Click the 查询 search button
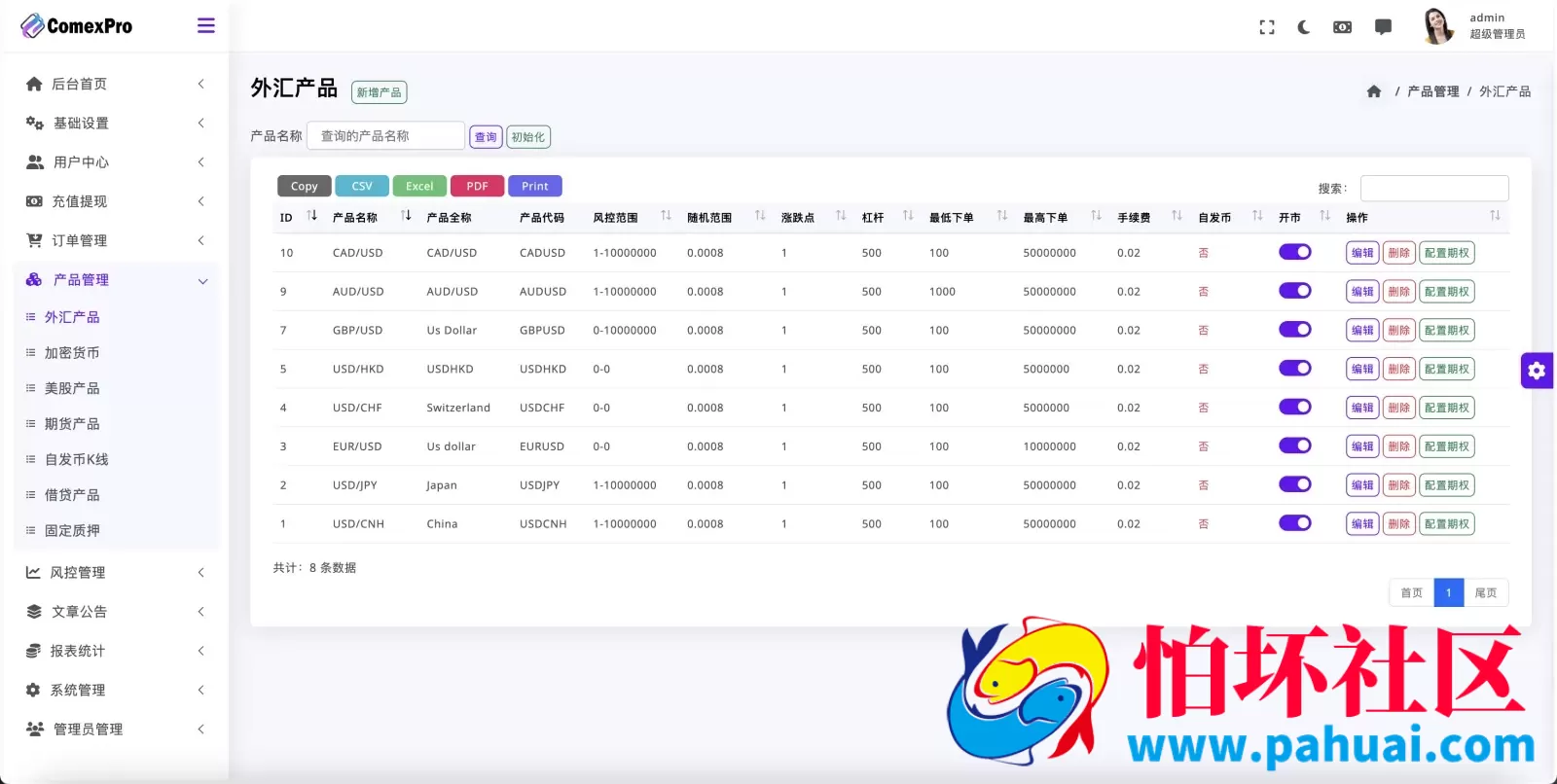The image size is (1557, 784). pyautogui.click(x=486, y=137)
